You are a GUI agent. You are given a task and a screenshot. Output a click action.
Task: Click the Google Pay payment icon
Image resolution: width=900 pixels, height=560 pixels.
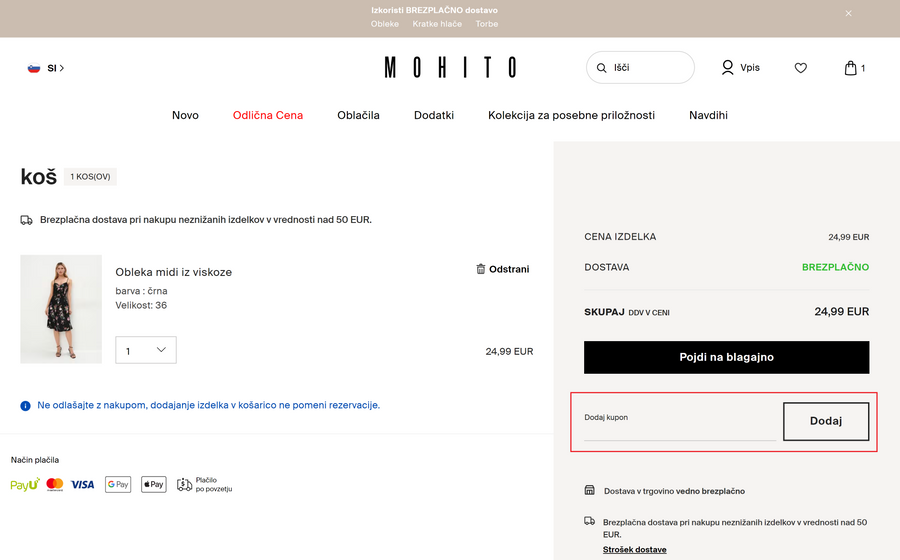pyautogui.click(x=118, y=484)
